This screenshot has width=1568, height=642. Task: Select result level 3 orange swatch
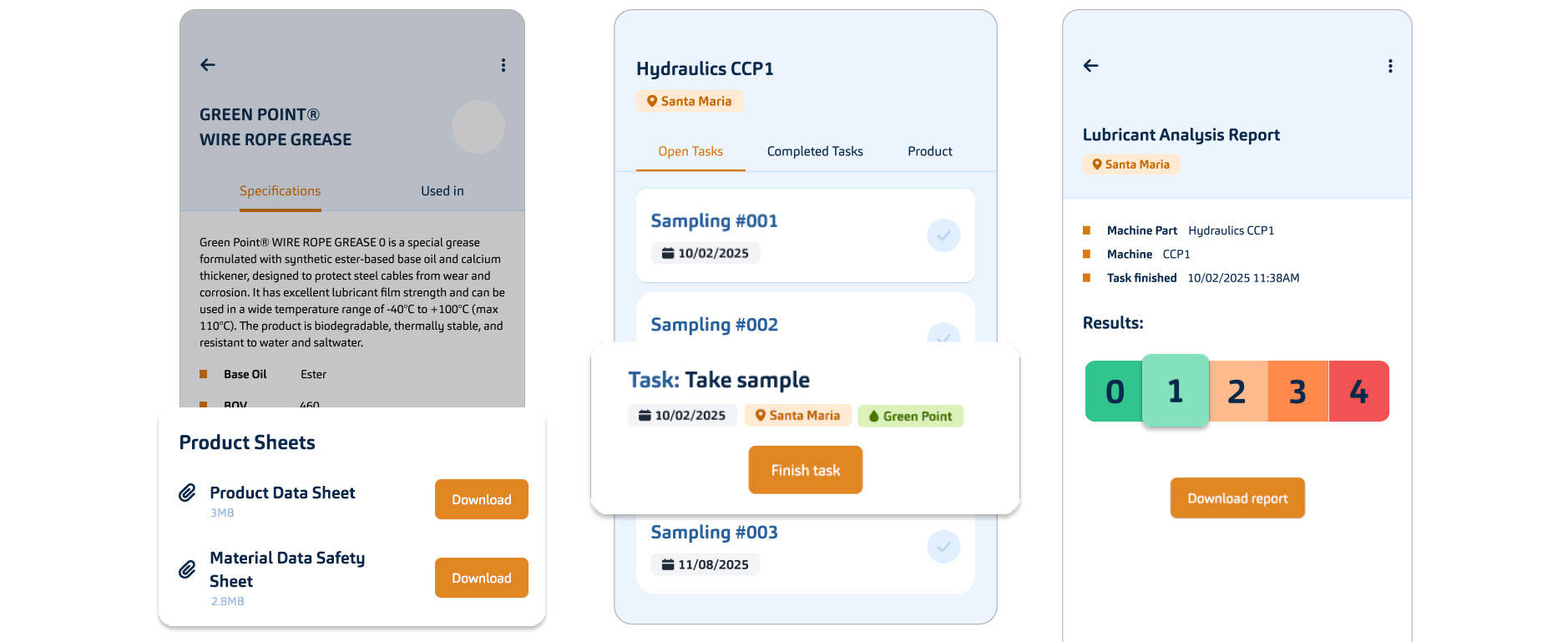click(1298, 391)
